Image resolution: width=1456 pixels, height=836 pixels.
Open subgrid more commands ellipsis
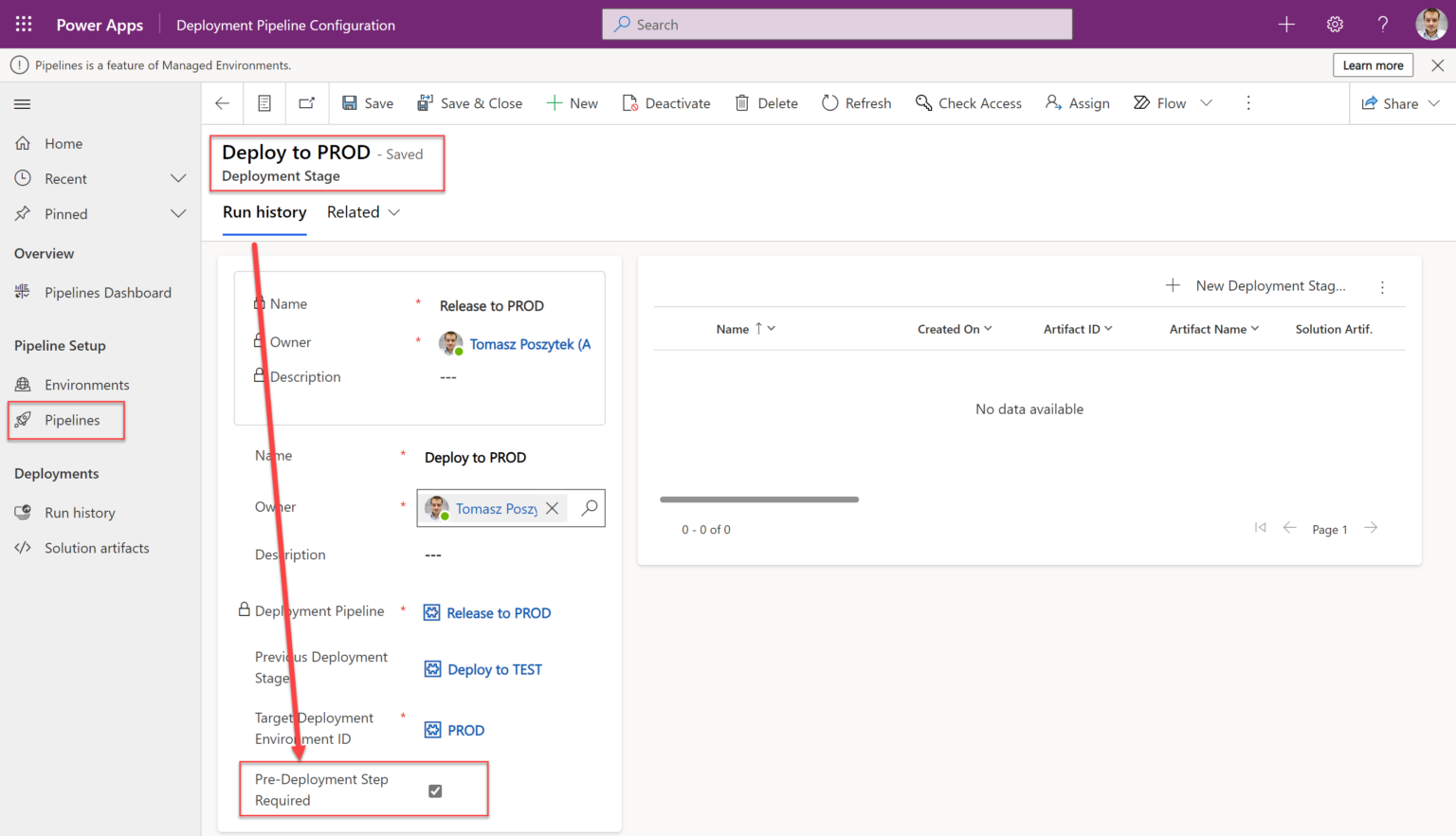click(1382, 287)
